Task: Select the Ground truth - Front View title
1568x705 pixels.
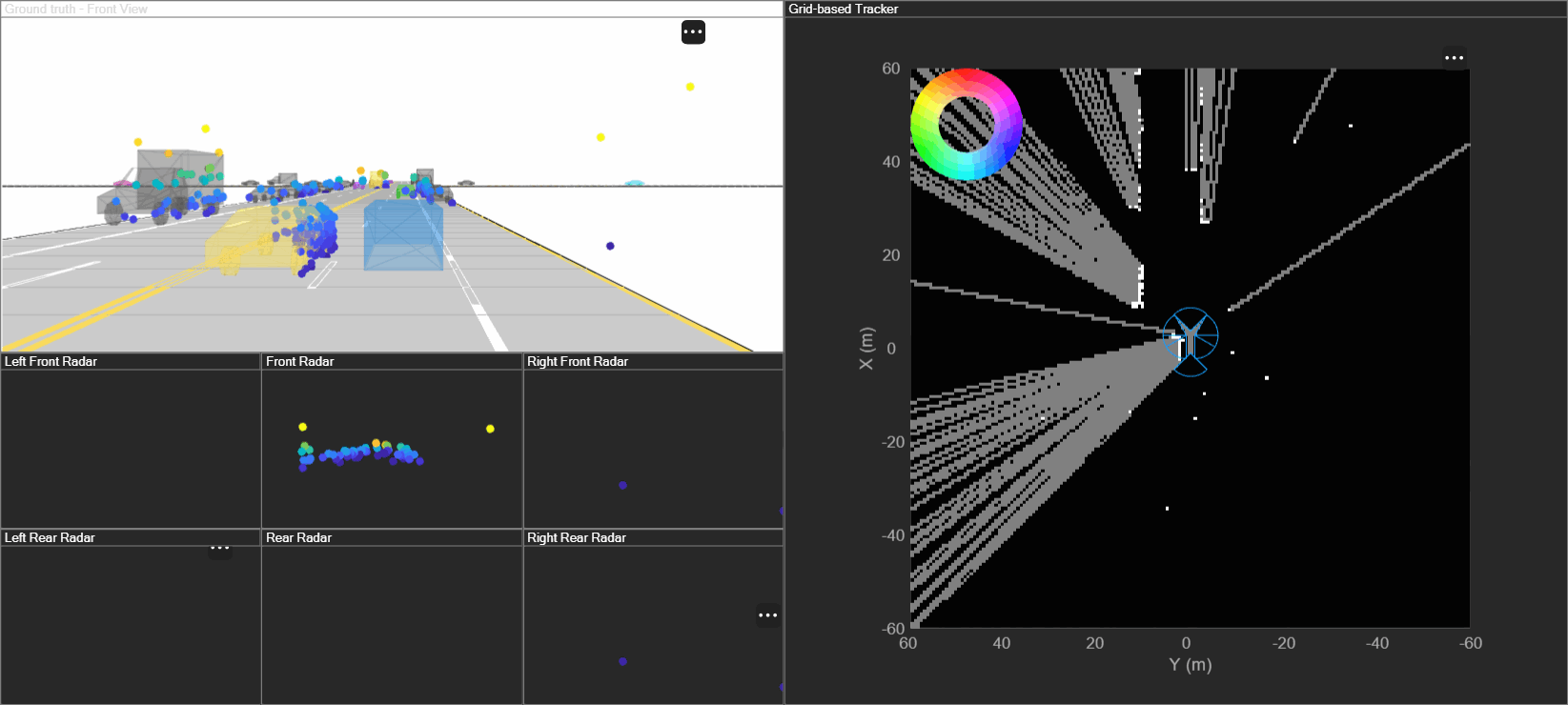Action: [76, 9]
